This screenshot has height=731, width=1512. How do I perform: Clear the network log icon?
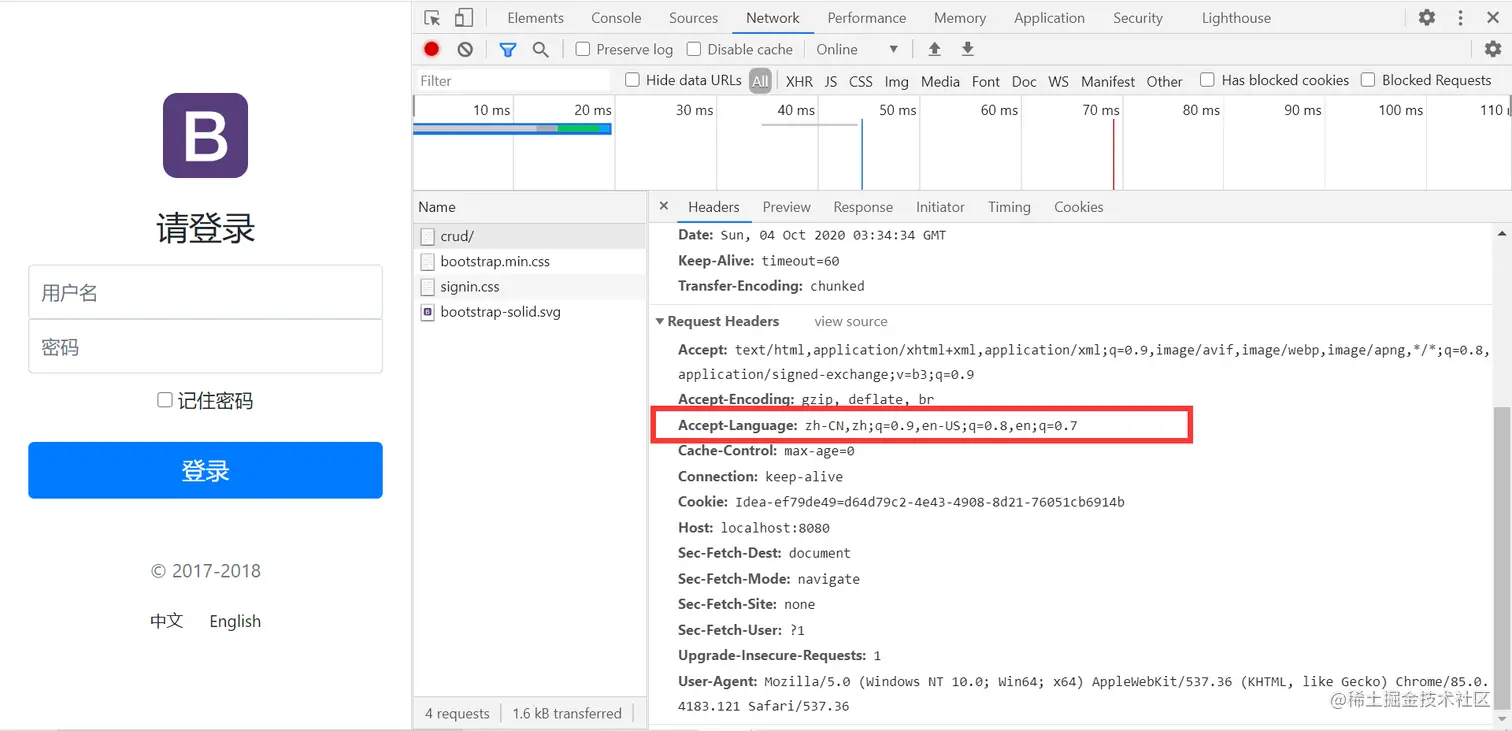[465, 49]
